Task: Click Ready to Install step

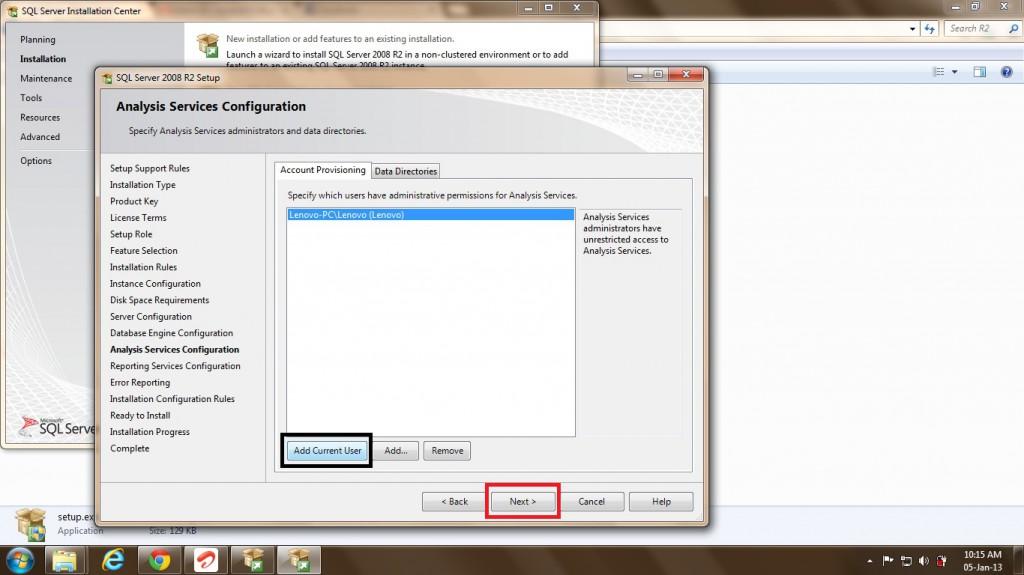Action: point(140,416)
